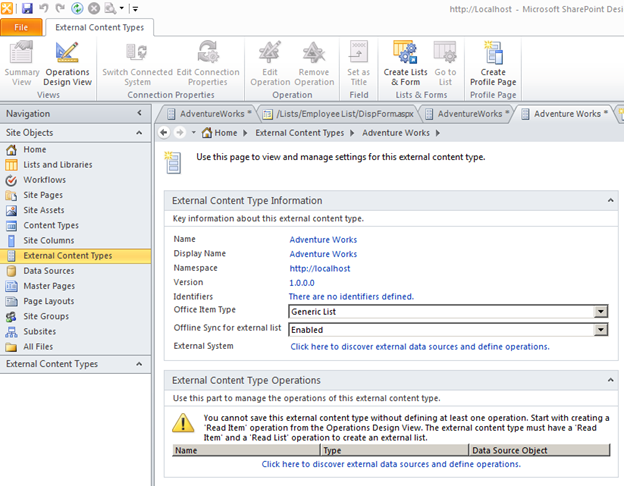The height and width of the screenshot is (486, 624).
Task: Click the green Refresh icon in title bar
Action: coord(77,8)
